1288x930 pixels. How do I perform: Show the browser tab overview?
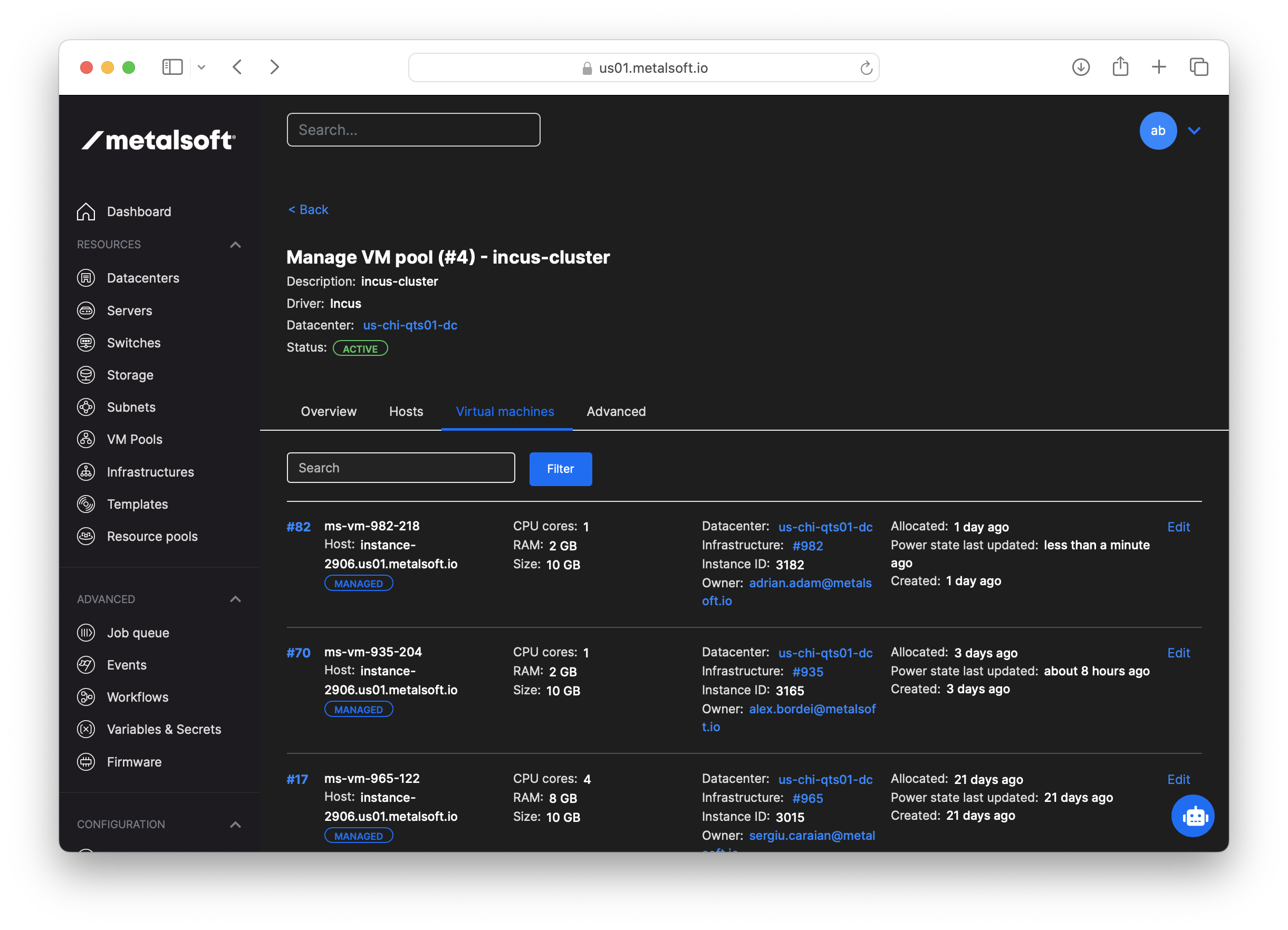(1198, 67)
